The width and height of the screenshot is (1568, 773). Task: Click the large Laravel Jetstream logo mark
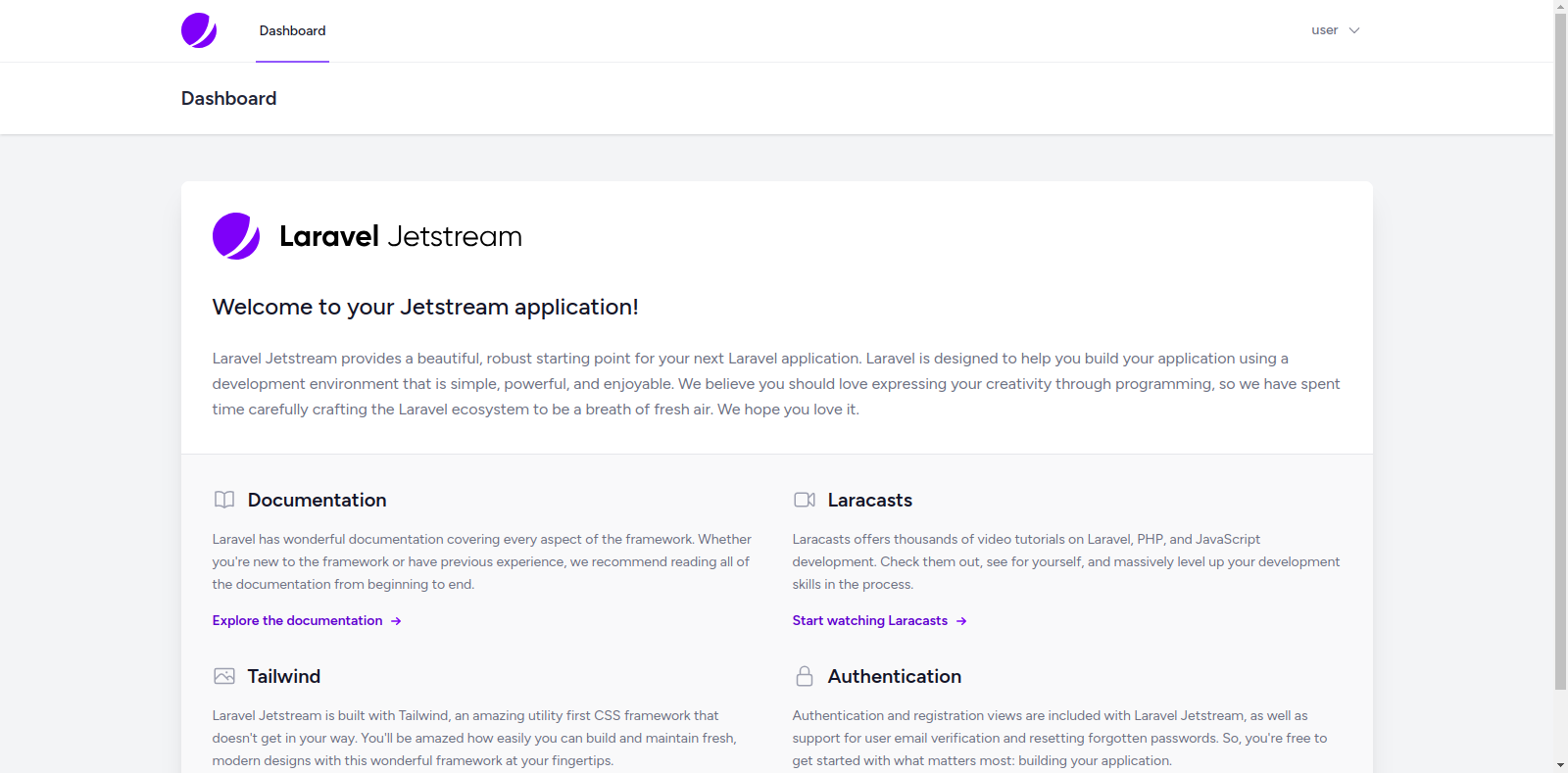236,236
